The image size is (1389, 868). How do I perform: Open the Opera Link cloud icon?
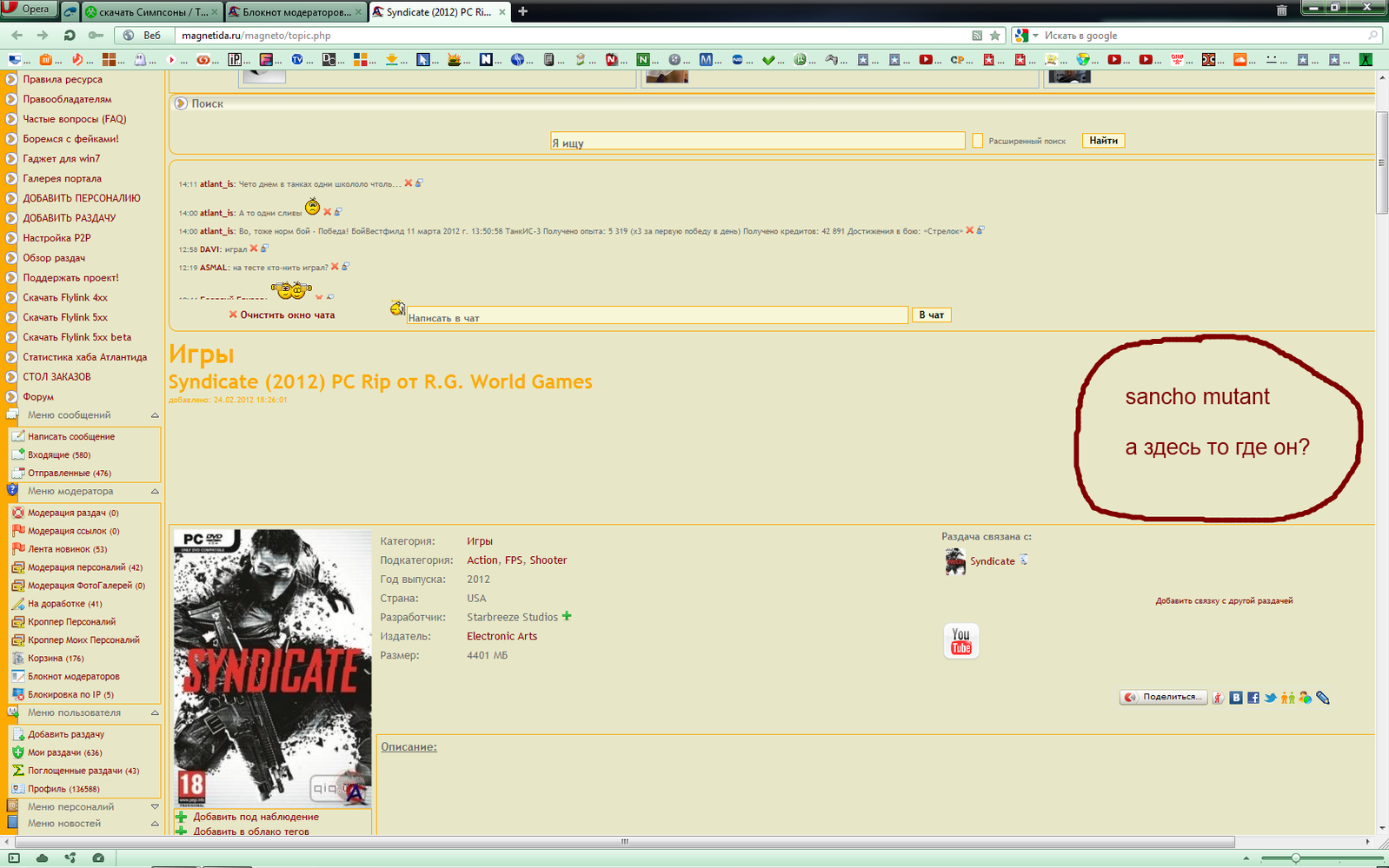coord(42,858)
